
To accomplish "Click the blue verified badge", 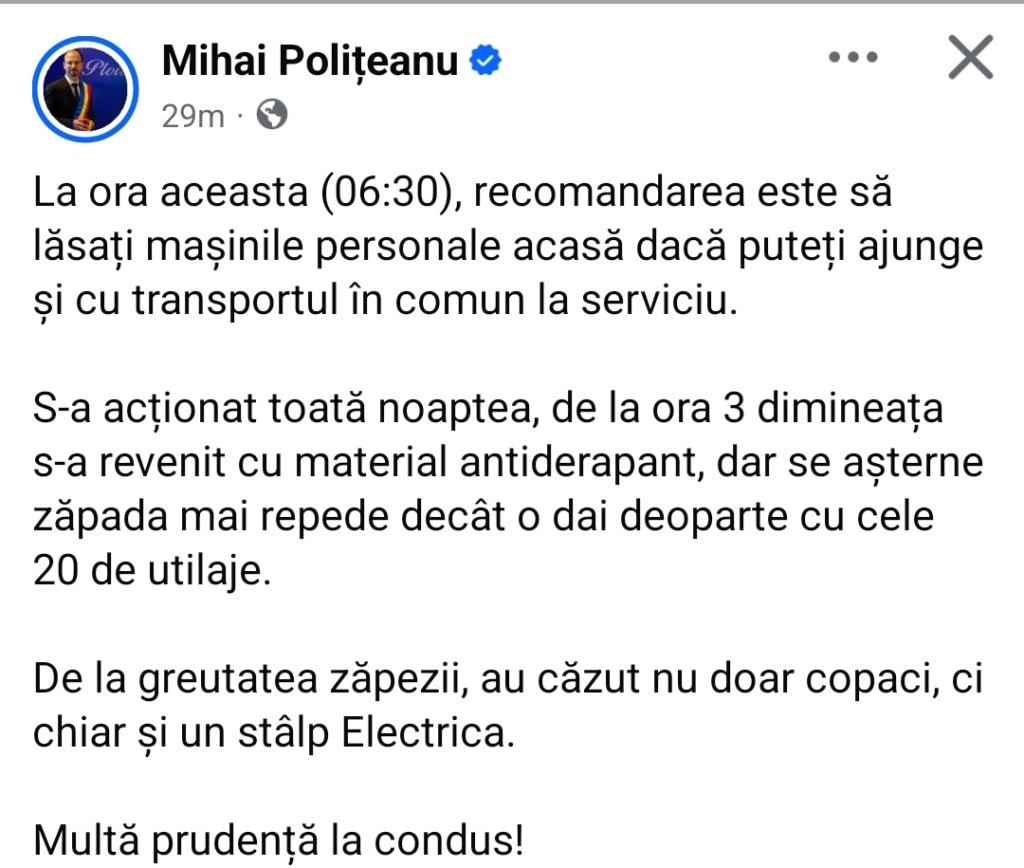I will click(x=486, y=62).
